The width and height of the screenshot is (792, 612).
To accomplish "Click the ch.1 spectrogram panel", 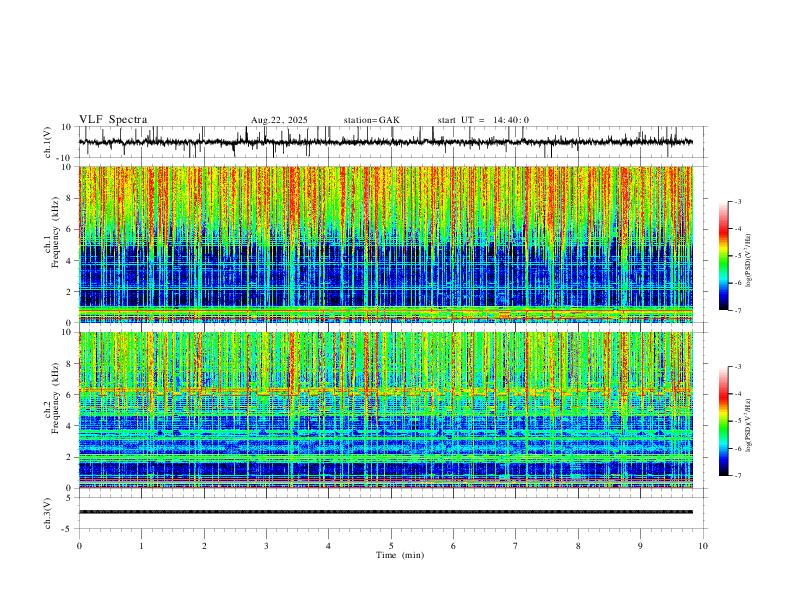I will (386, 244).
